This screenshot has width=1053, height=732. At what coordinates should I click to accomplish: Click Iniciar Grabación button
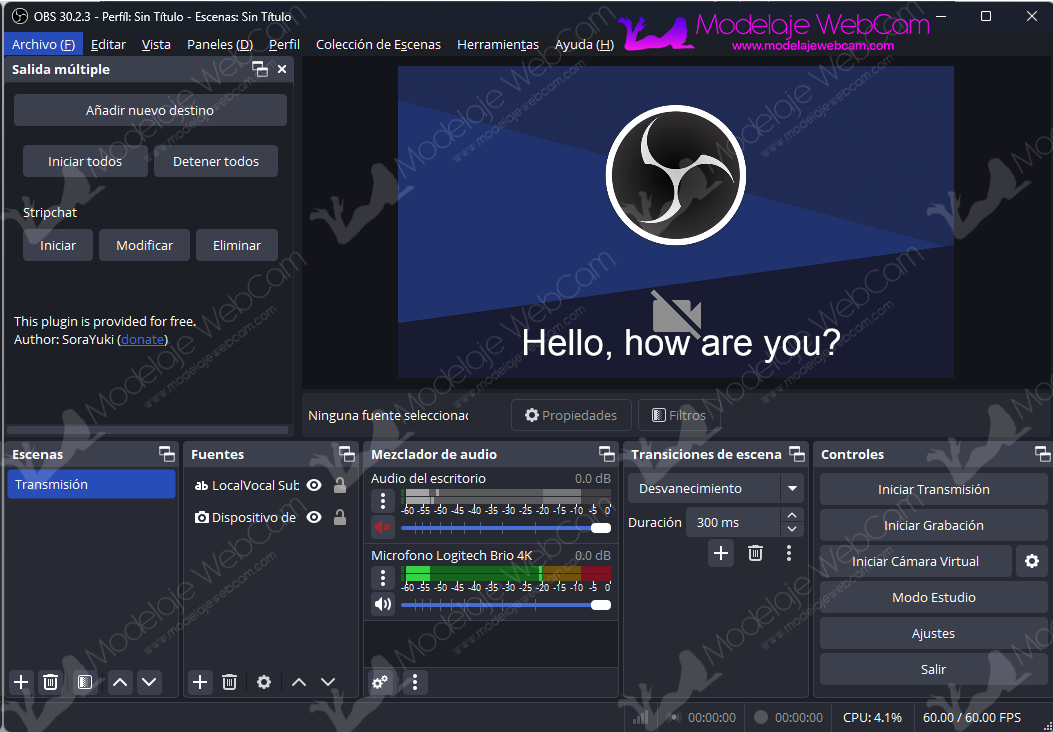(x=933, y=525)
